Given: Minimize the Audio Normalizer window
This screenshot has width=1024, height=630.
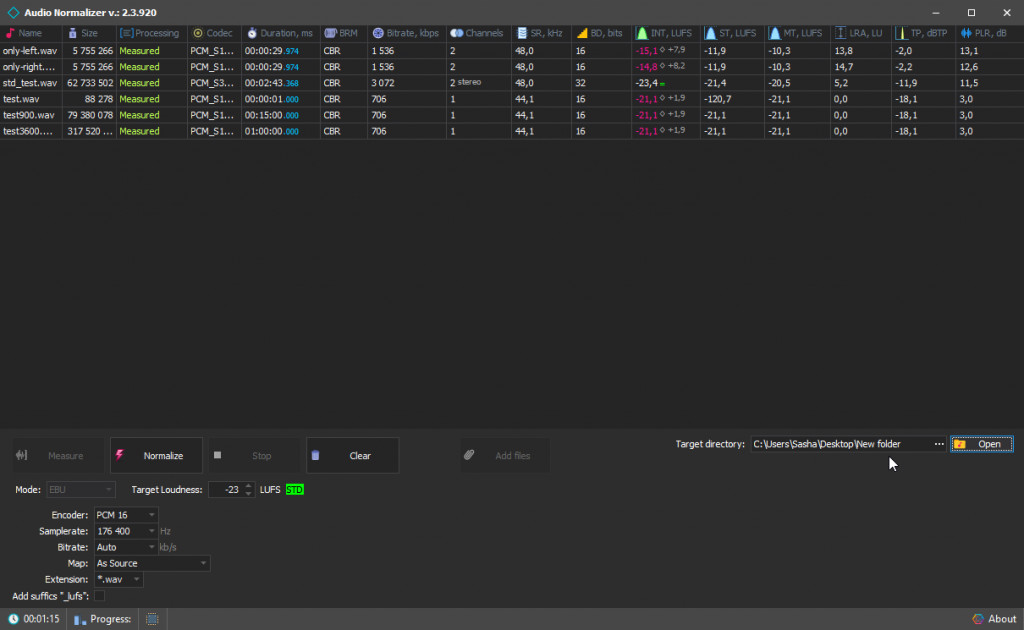Looking at the screenshot, I should [936, 12].
